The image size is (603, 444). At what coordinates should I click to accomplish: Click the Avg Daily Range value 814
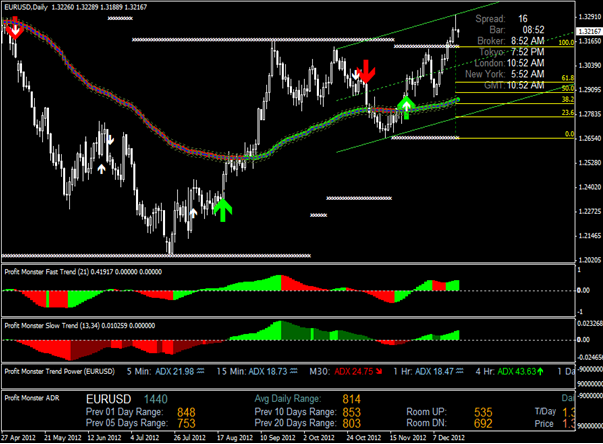click(x=351, y=399)
